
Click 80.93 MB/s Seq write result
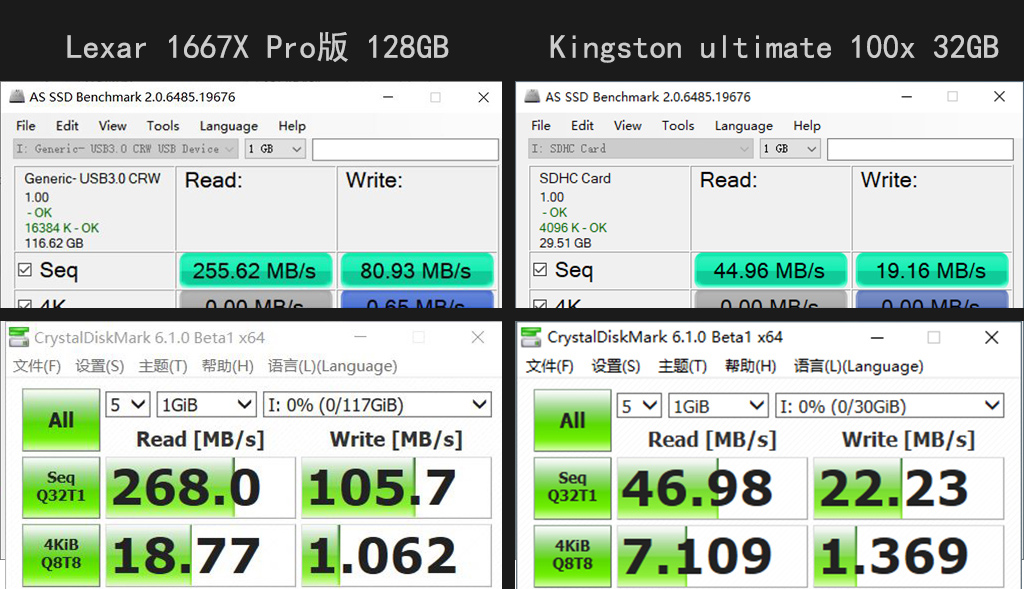(417, 270)
